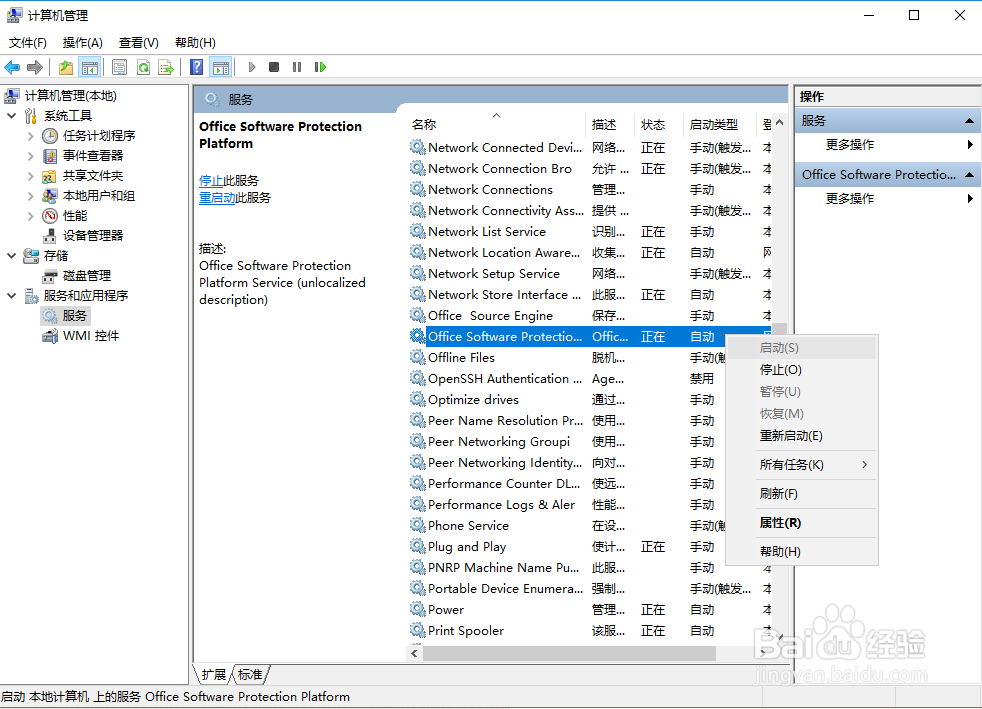Select the 服务 node in the tree
The width and height of the screenshot is (982, 709).
point(75,316)
